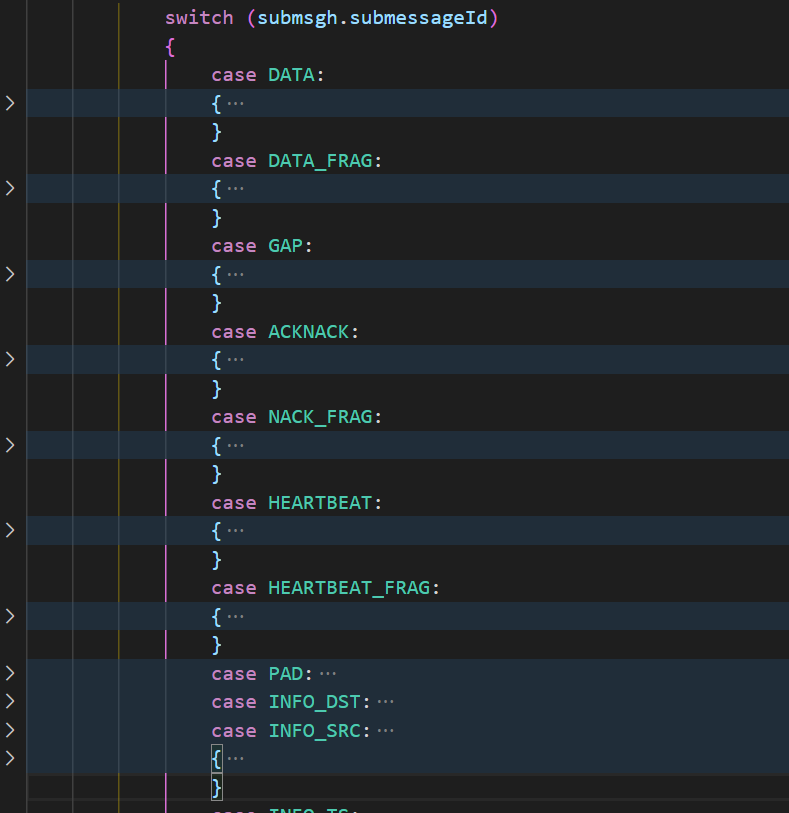Screen dimensions: 789x813
Task: Click the gutter fold chevron for GAP case
Action: [x=10, y=274]
